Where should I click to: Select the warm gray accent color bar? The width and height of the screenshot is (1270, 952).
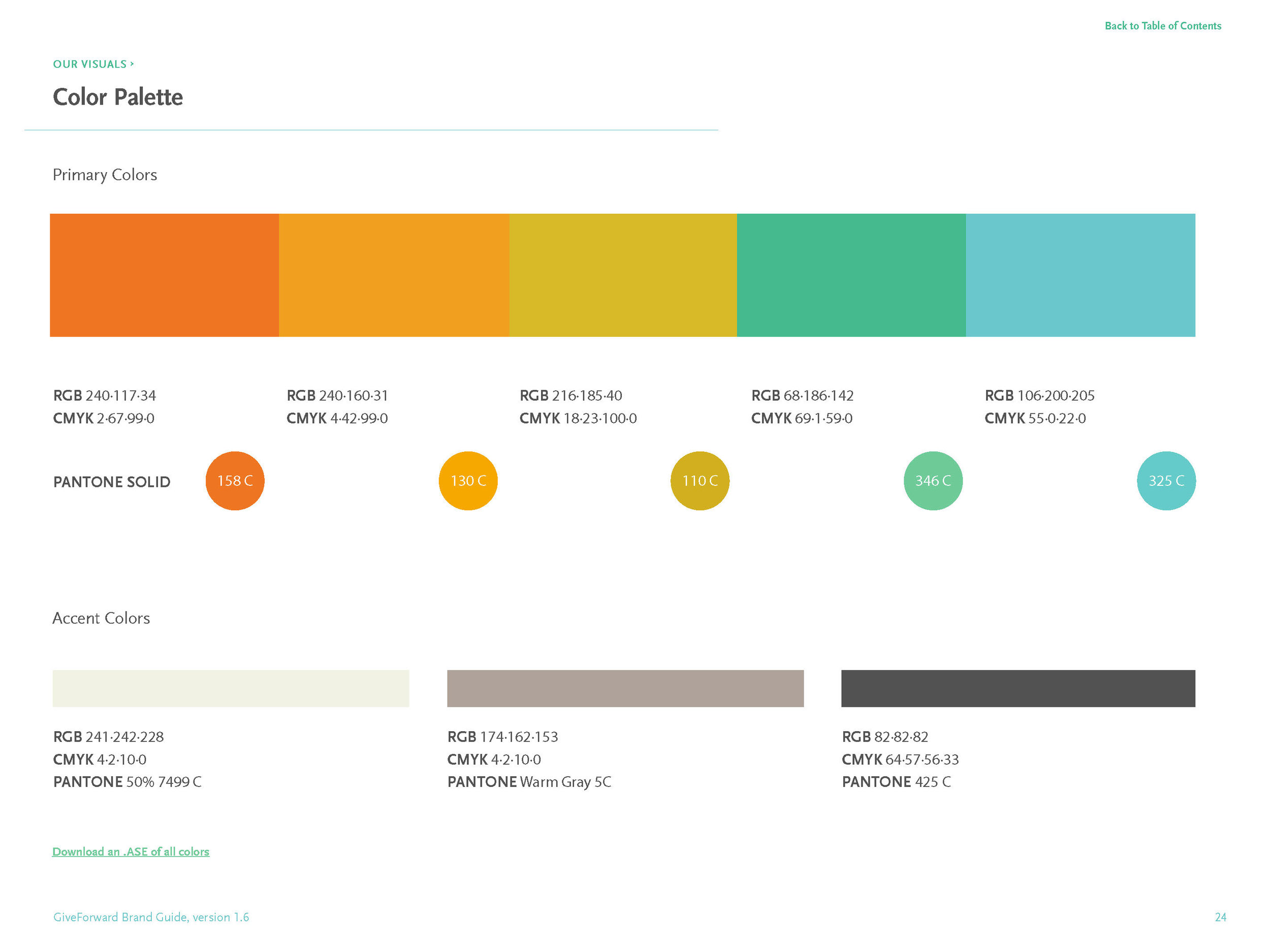(625, 688)
